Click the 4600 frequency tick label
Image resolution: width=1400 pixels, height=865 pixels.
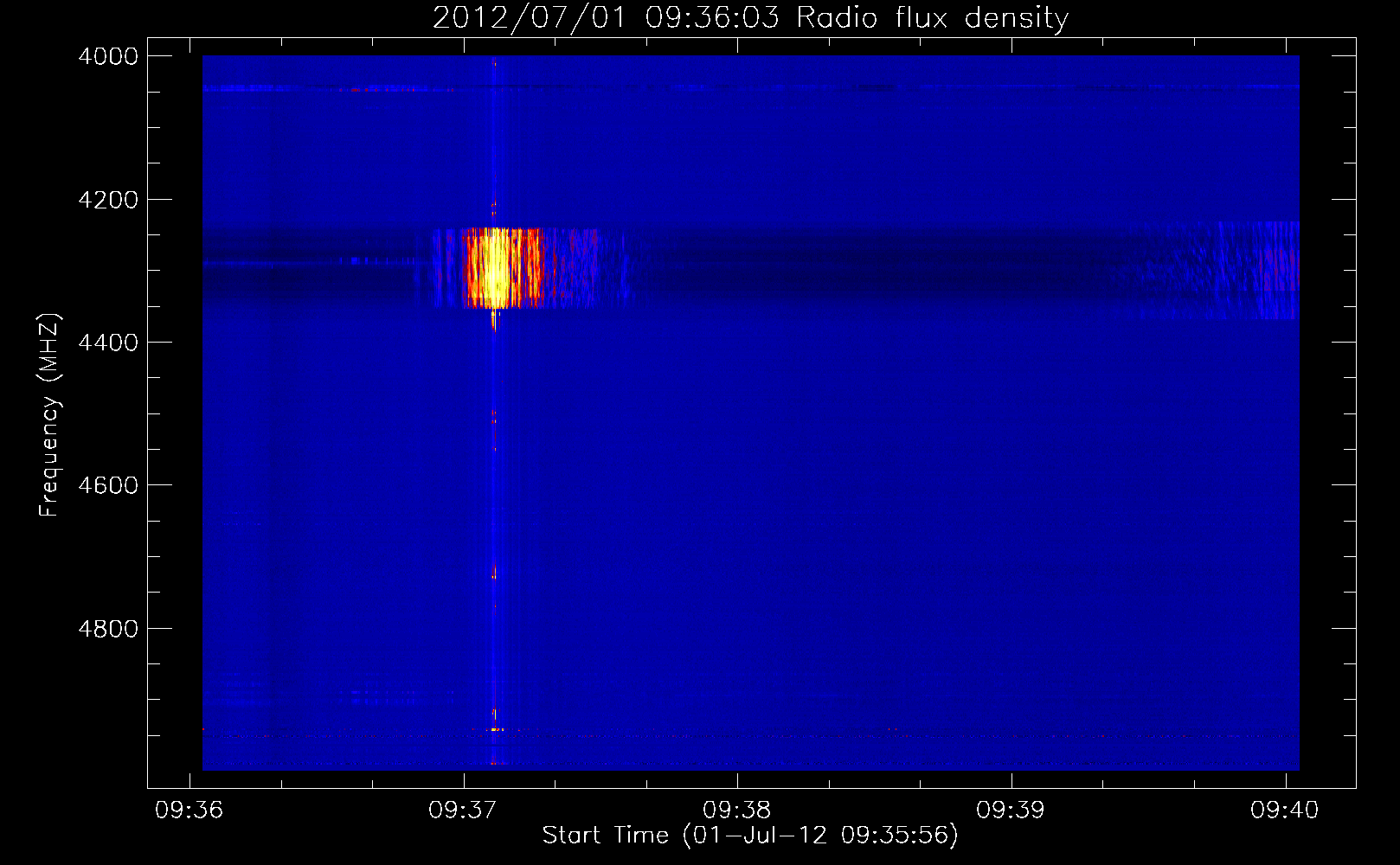coord(108,485)
